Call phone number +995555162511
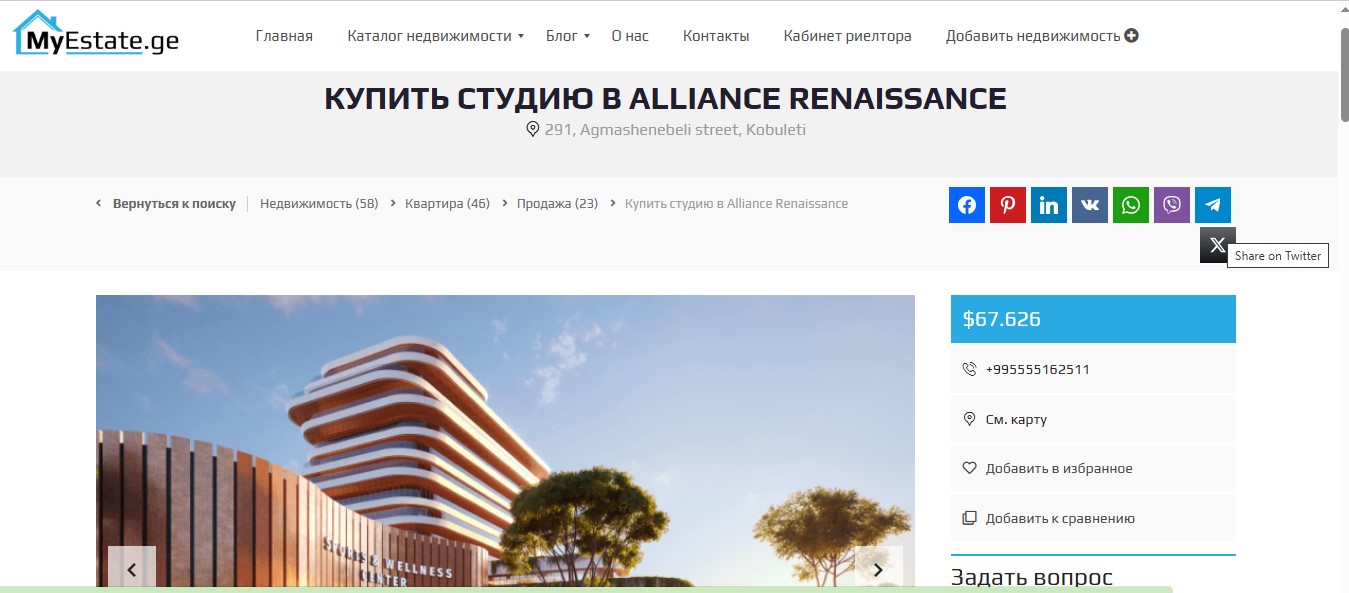The height and width of the screenshot is (593, 1349). [1038, 369]
